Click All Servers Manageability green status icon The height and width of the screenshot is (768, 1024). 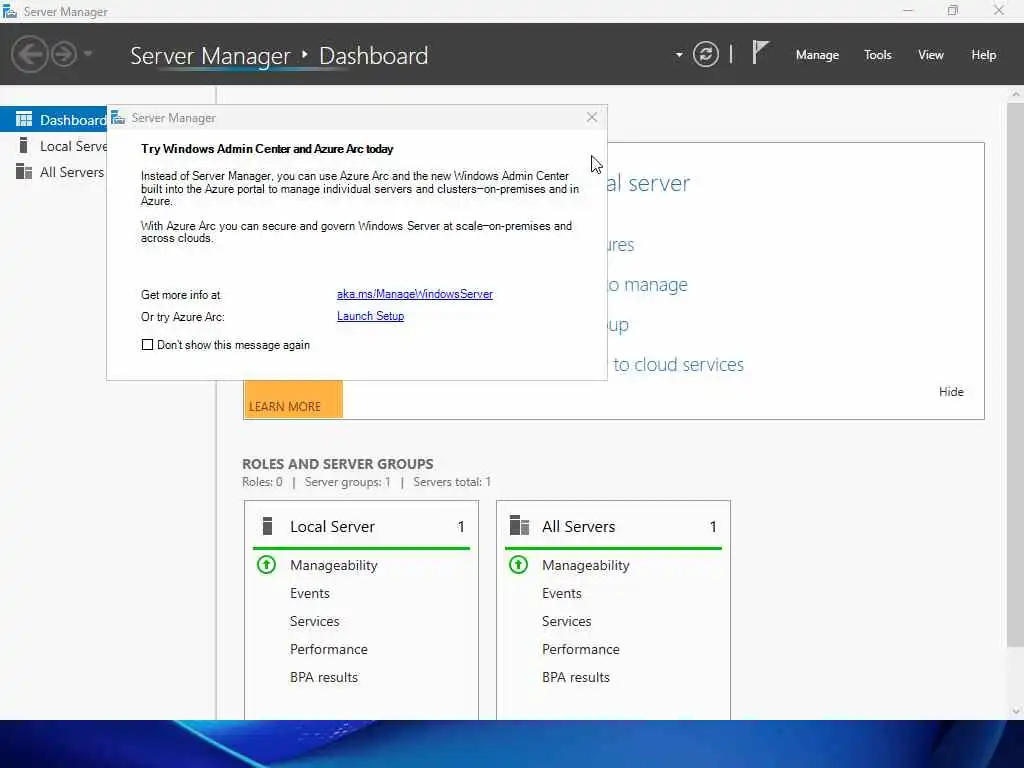tap(519, 564)
